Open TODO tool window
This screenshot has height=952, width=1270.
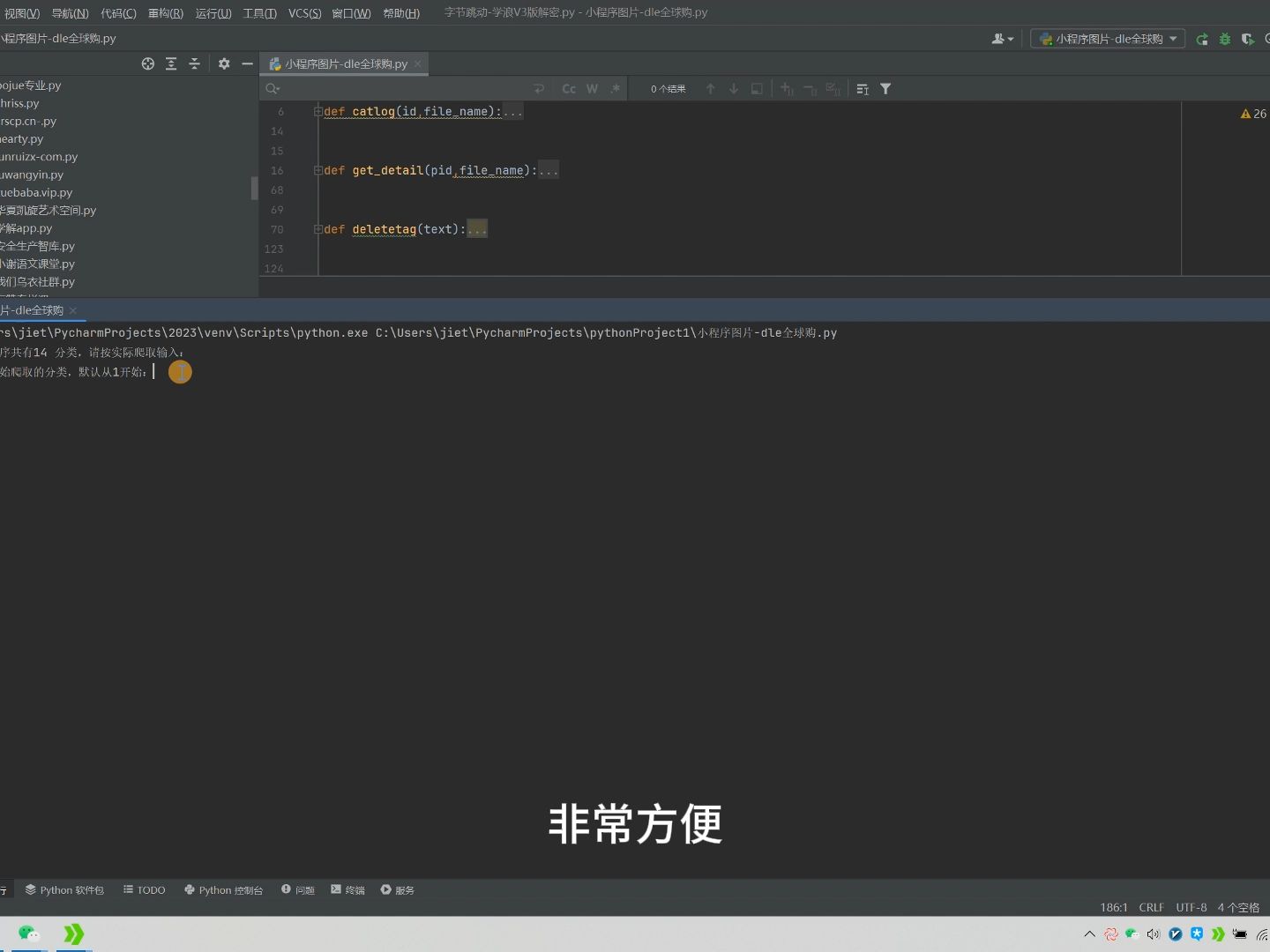pos(145,890)
